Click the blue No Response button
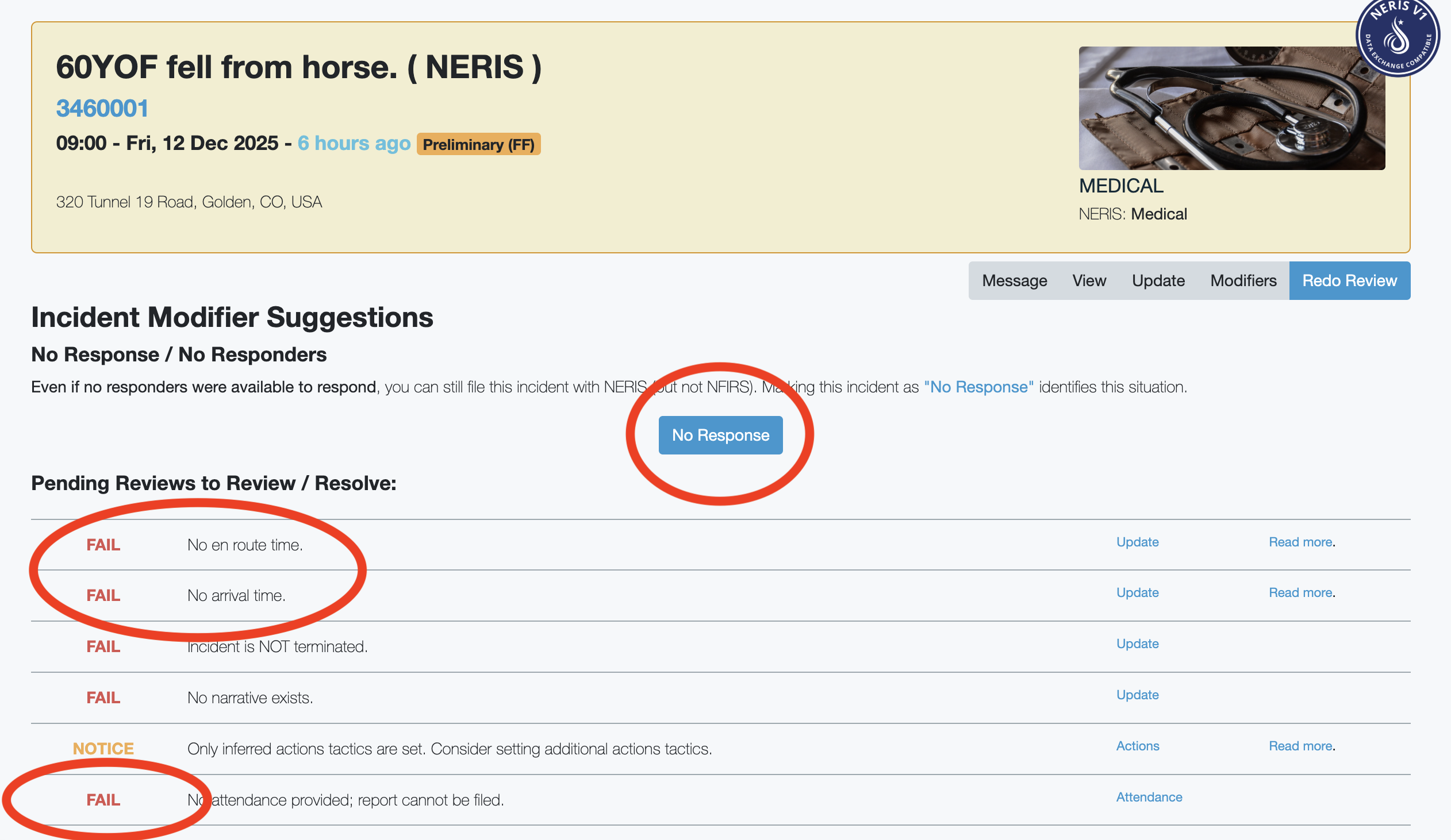 point(720,435)
